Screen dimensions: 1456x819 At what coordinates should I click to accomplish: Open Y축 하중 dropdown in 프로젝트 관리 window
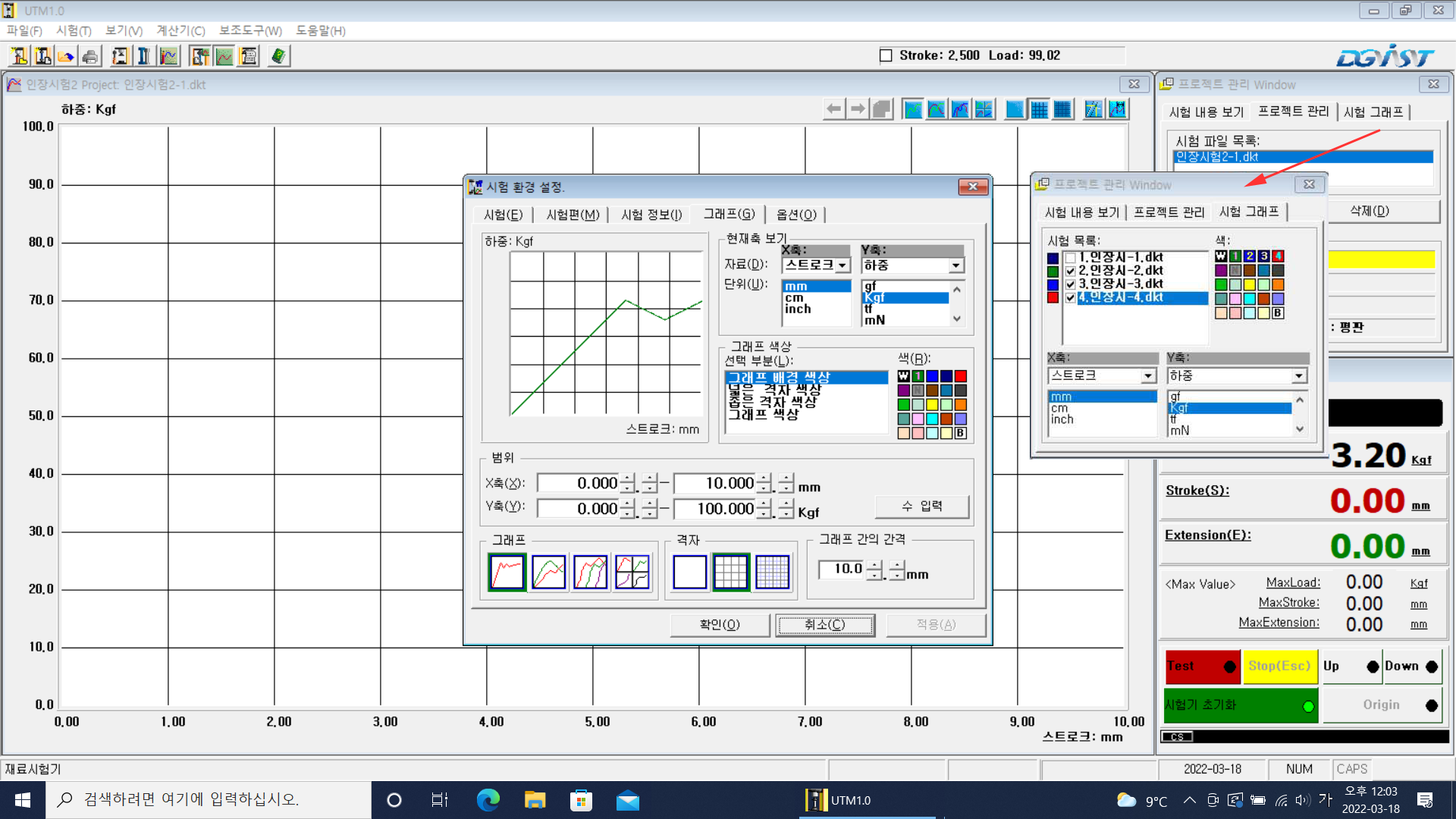(1299, 376)
